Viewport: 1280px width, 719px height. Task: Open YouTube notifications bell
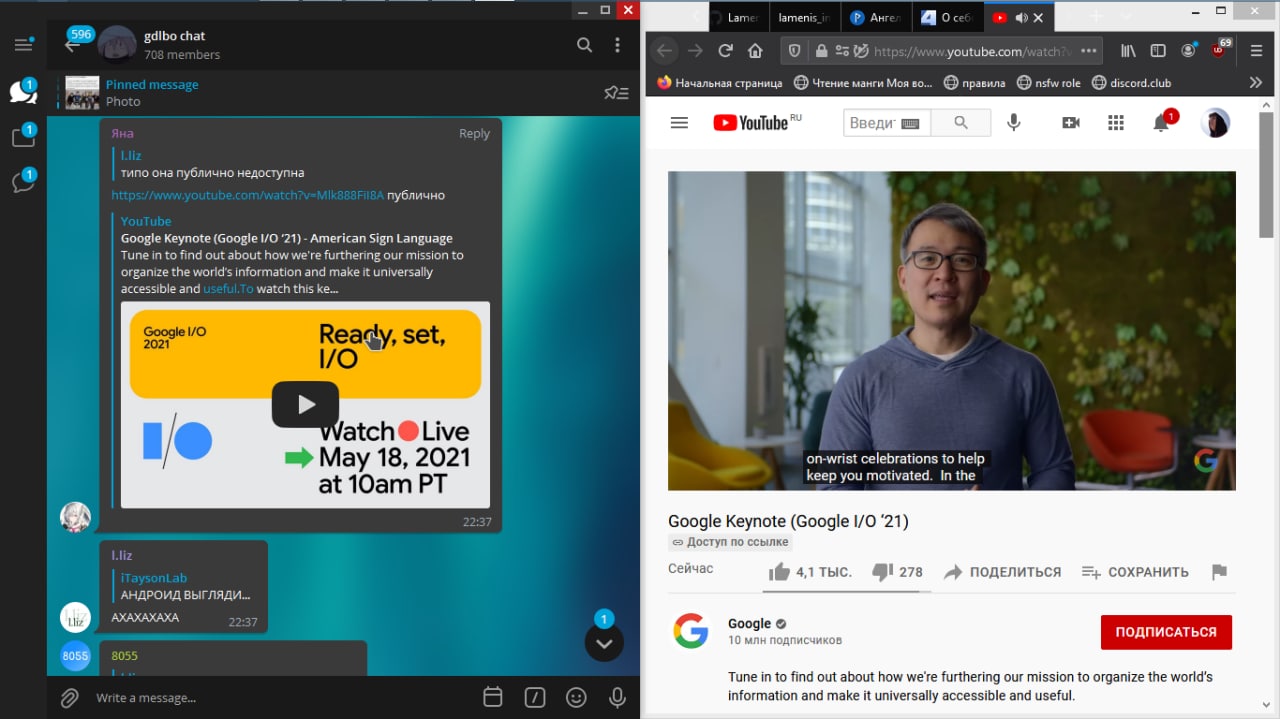(1161, 123)
